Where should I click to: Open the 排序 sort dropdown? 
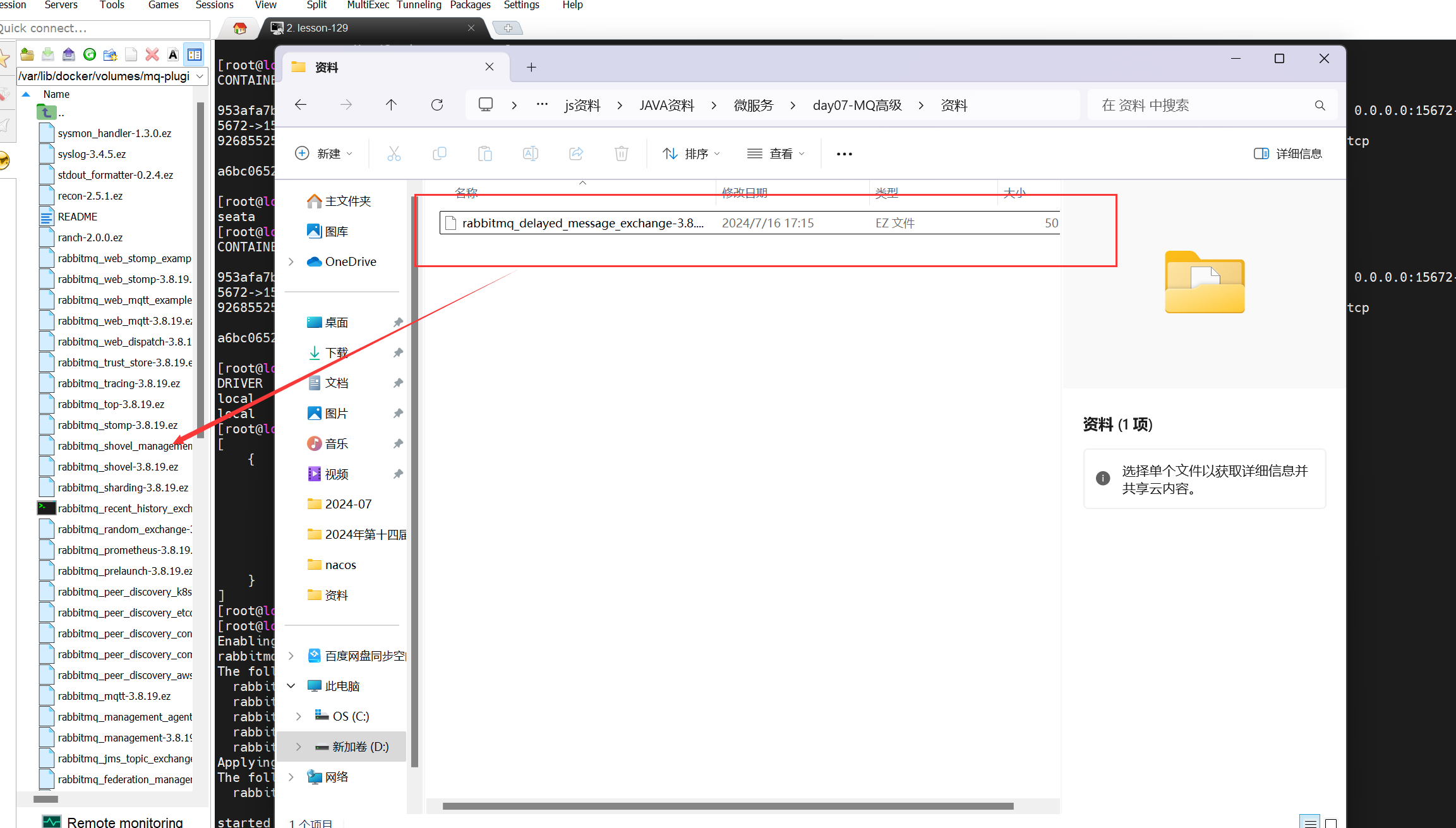(x=692, y=153)
